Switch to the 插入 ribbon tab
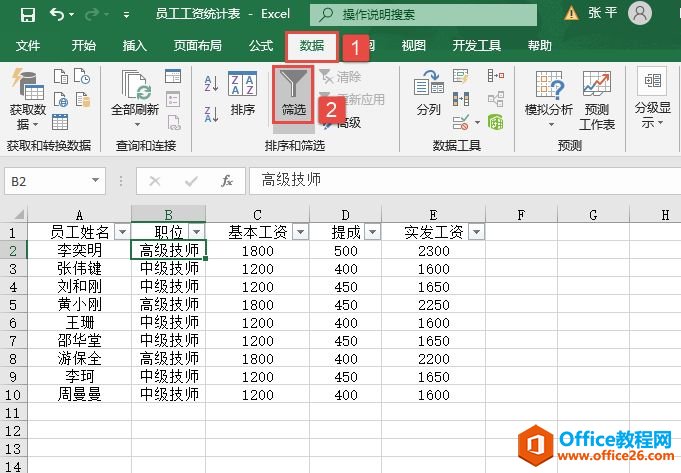 pos(134,46)
